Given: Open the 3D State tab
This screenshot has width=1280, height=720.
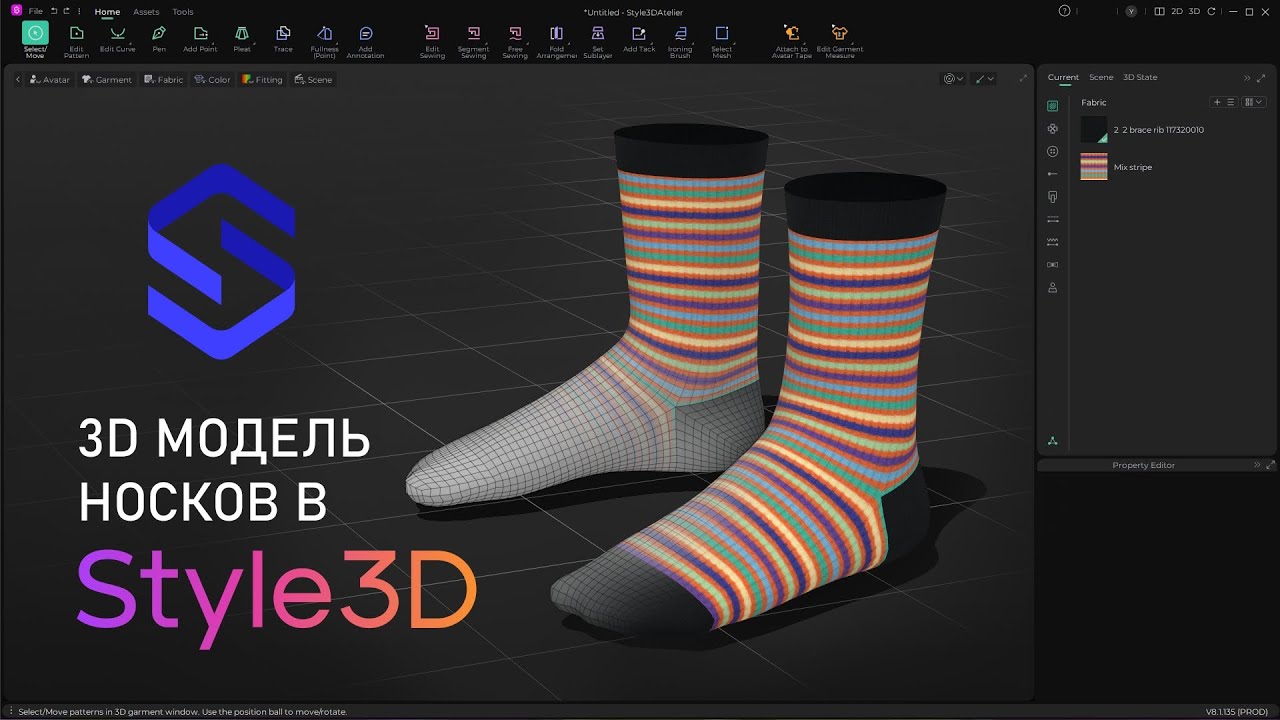Looking at the screenshot, I should point(1140,77).
